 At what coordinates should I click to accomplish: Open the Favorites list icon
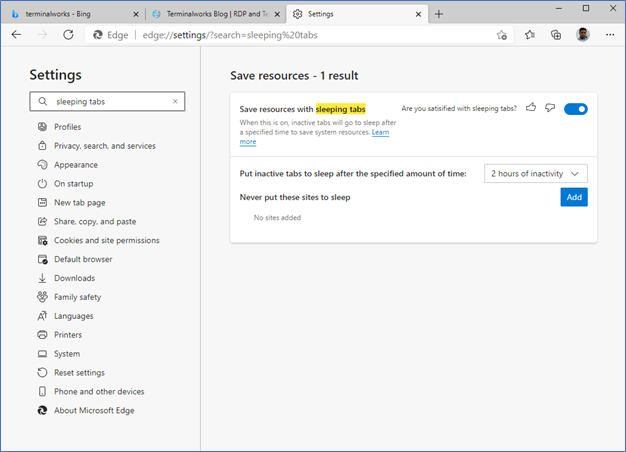(530, 35)
